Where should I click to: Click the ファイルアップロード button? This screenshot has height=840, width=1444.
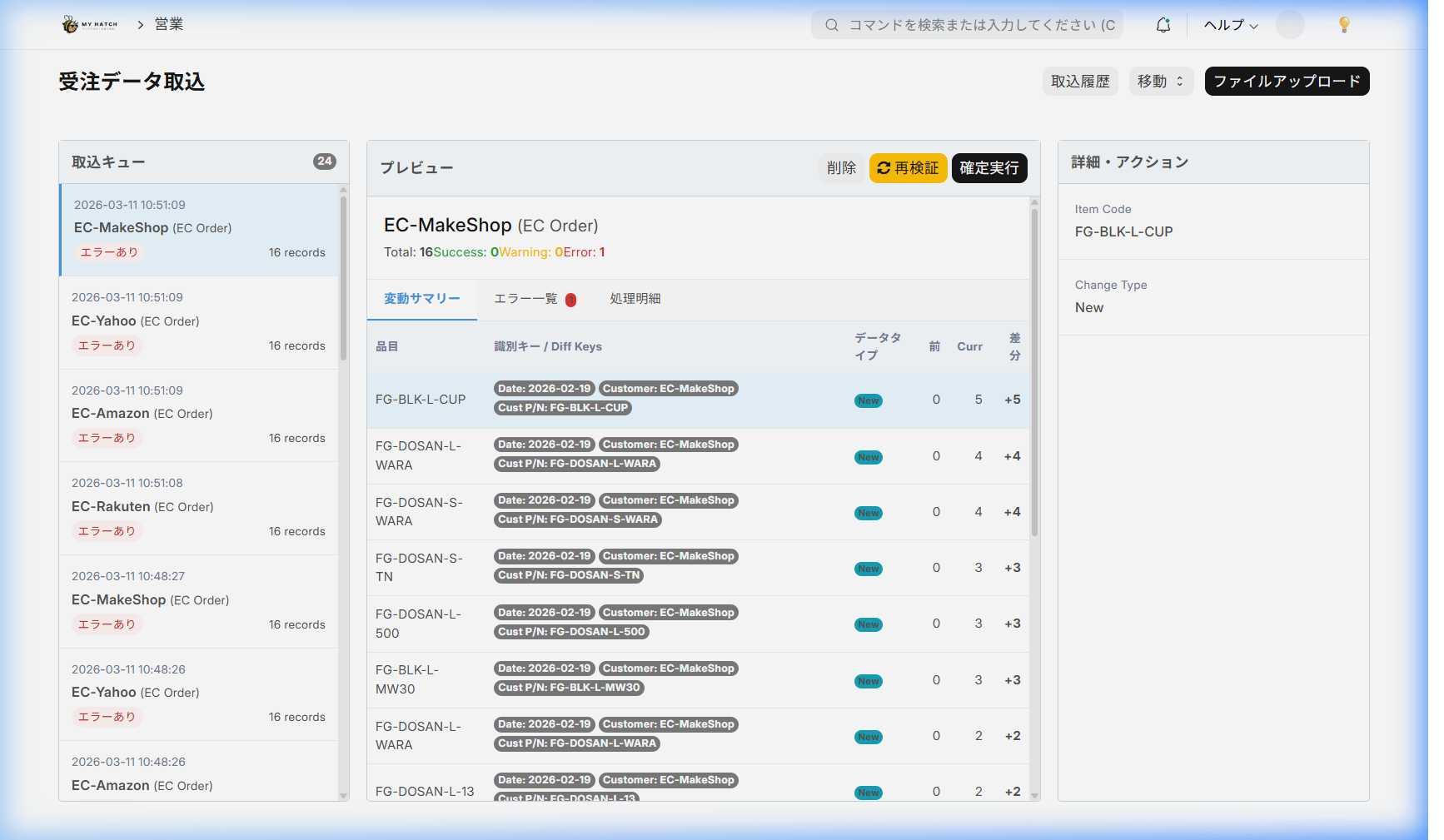click(1286, 82)
